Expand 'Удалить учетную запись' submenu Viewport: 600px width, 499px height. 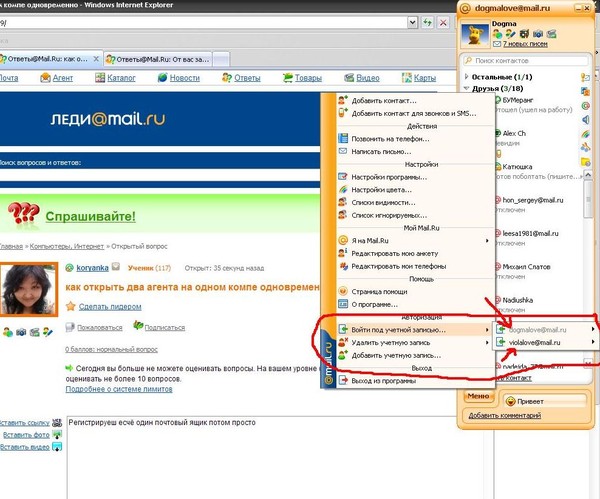pos(415,342)
